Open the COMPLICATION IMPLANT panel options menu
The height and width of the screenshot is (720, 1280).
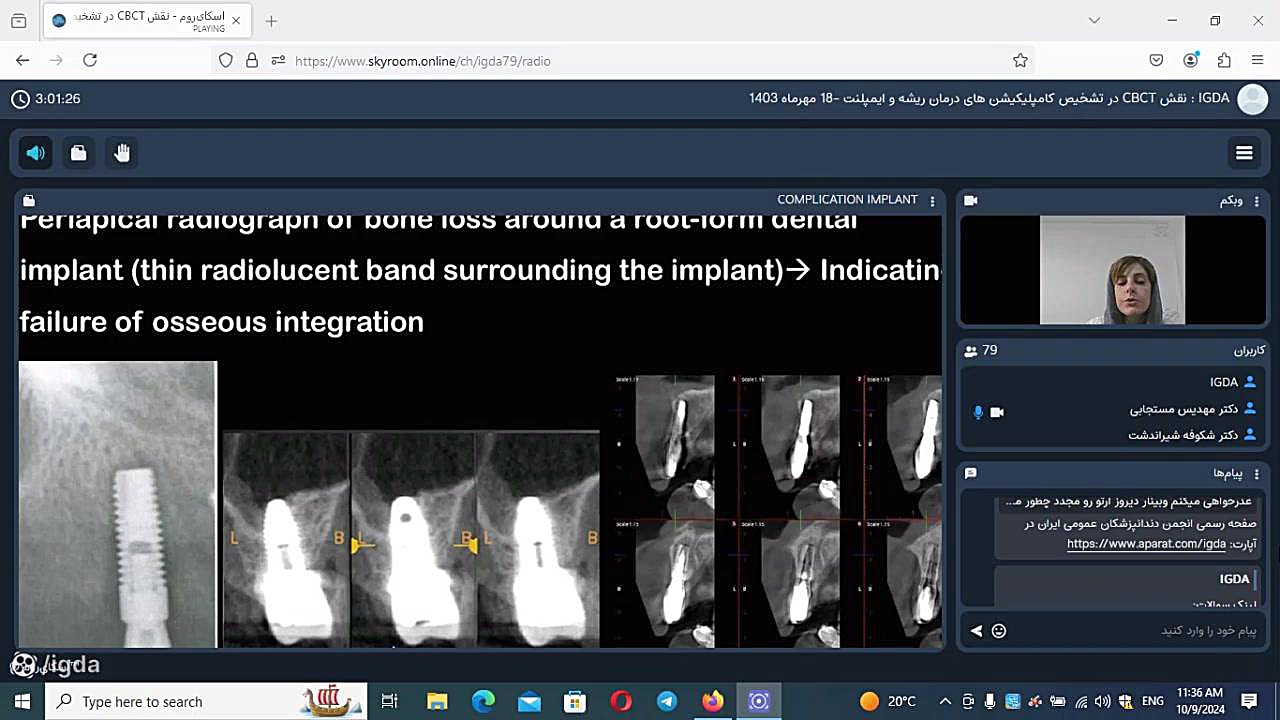(932, 201)
